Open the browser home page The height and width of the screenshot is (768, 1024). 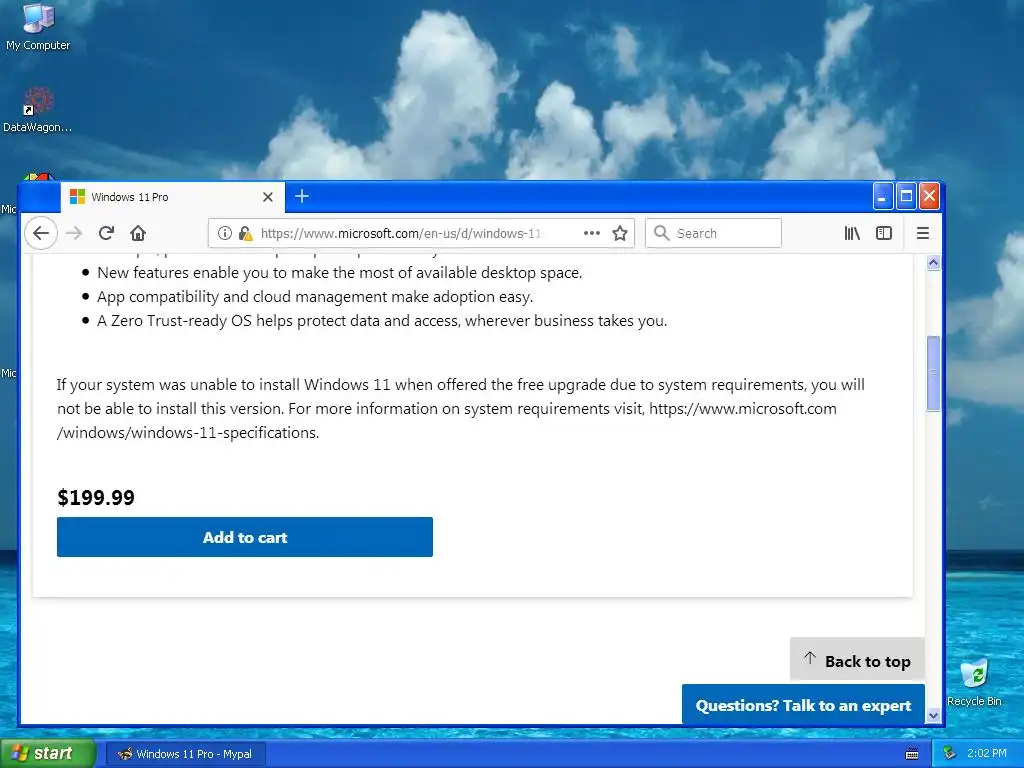[138, 233]
